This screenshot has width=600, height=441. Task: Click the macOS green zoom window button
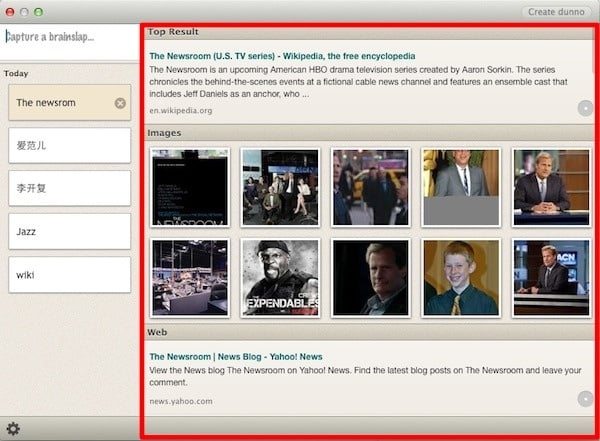pos(39,11)
